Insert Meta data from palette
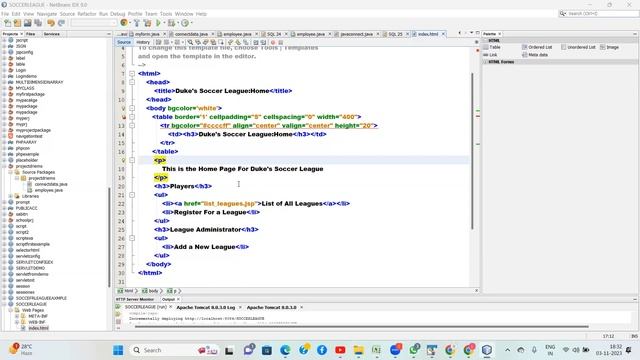 pyautogui.click(x=535, y=54)
